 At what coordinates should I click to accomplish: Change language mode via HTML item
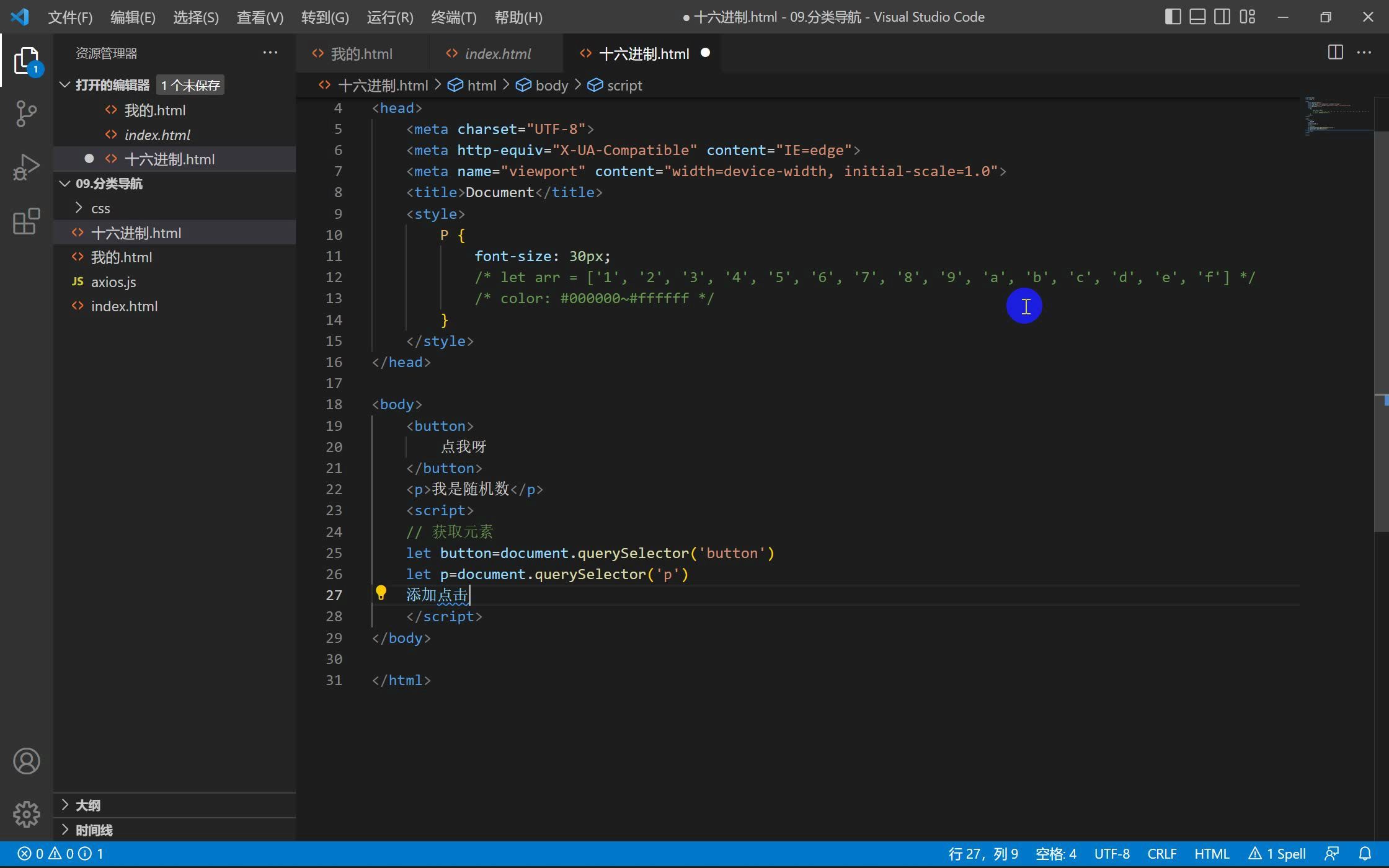1212,854
